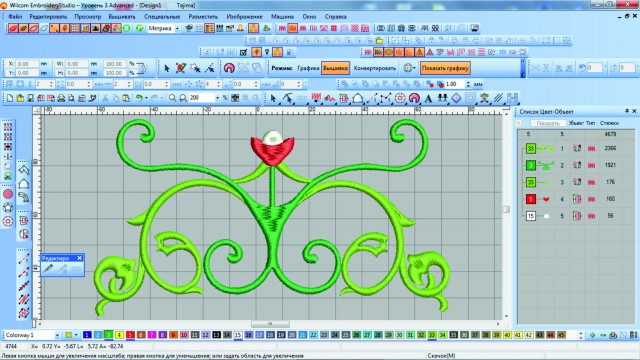Open the Редактировать menu
The image size is (640, 360).
coord(48,17)
